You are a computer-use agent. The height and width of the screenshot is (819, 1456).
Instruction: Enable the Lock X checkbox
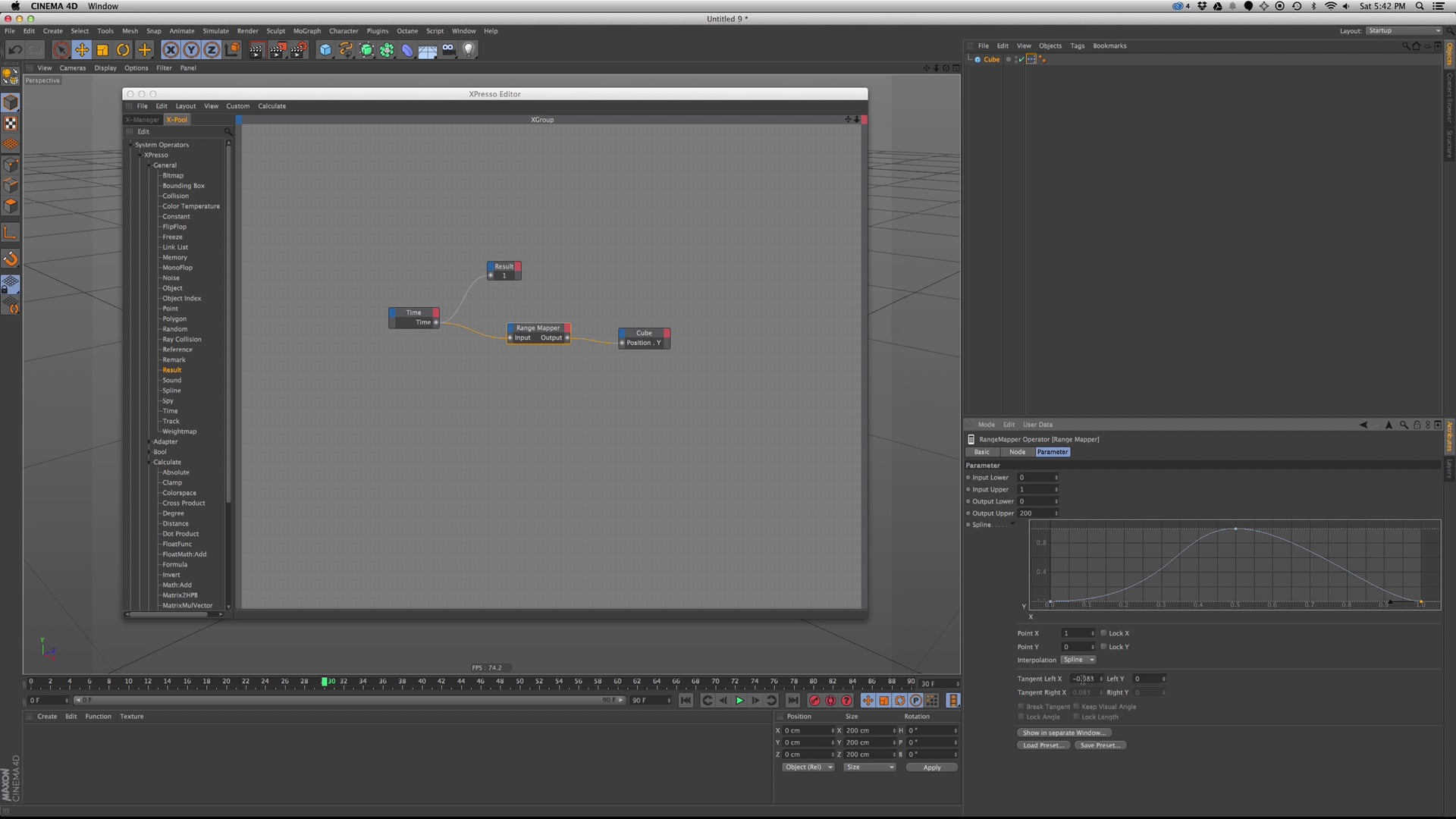coord(1103,632)
